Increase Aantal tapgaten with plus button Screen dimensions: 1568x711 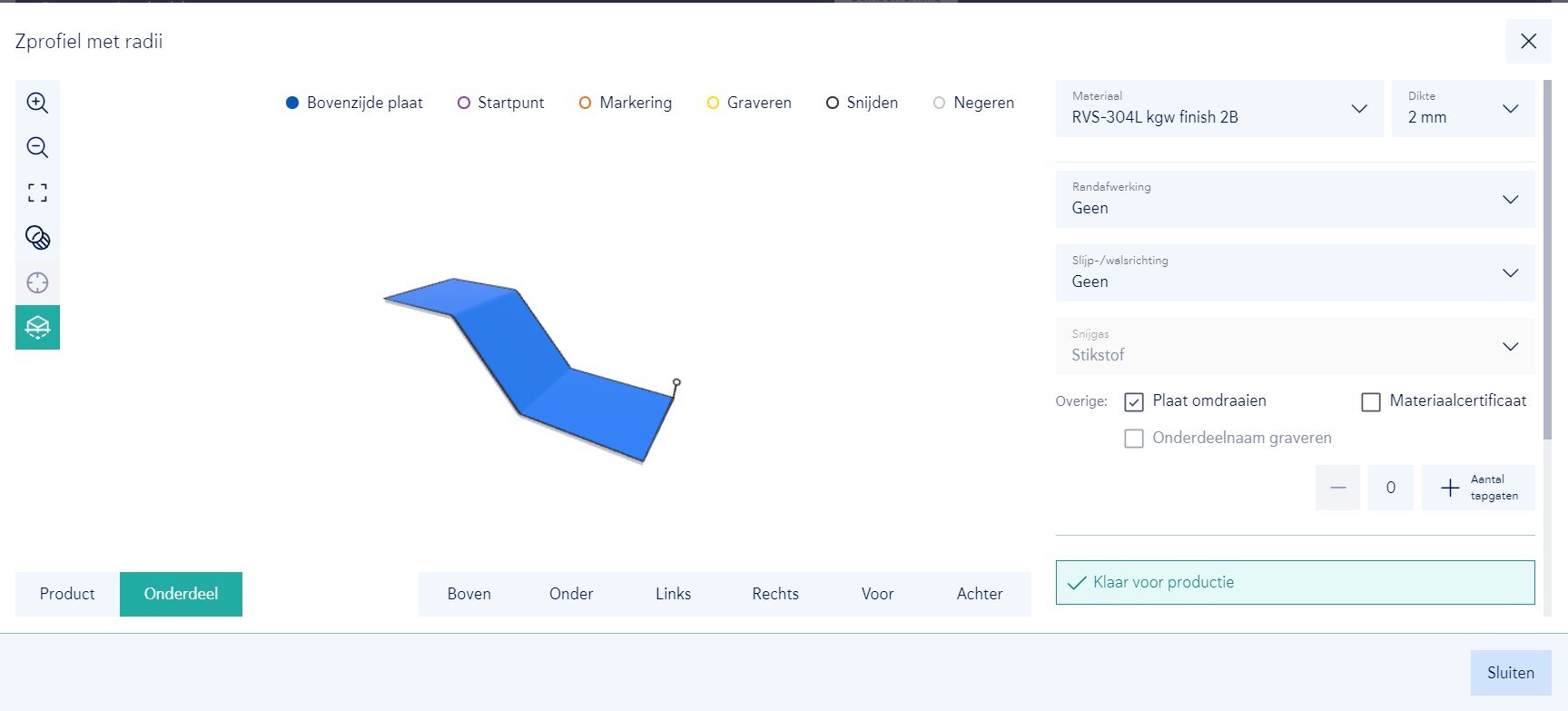point(1450,488)
